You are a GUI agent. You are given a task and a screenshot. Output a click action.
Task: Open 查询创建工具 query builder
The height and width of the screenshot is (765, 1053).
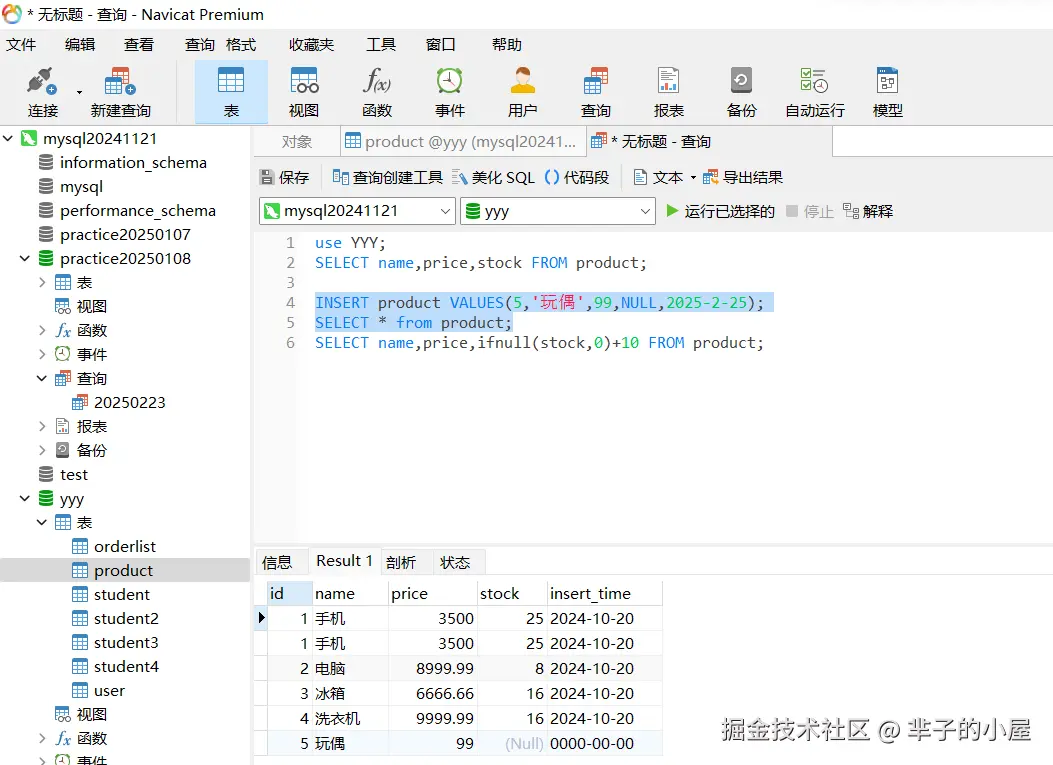[x=387, y=177]
